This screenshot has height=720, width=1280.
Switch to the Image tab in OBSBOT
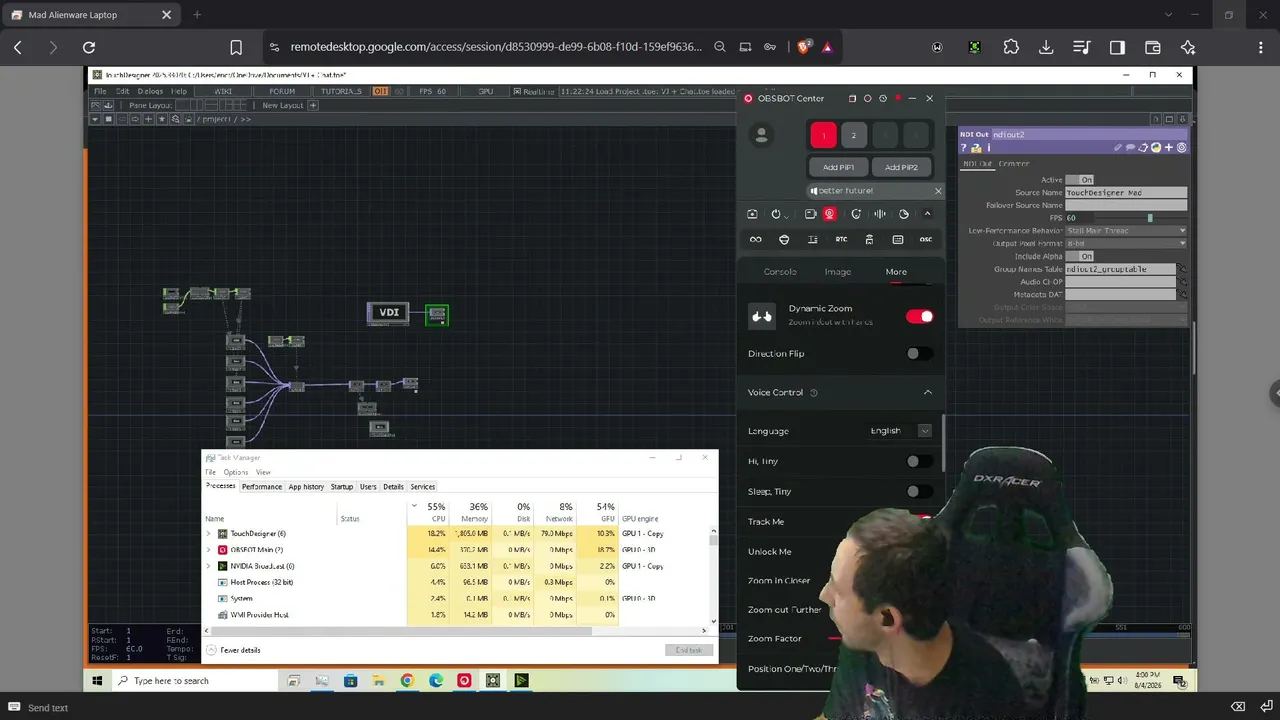838,272
